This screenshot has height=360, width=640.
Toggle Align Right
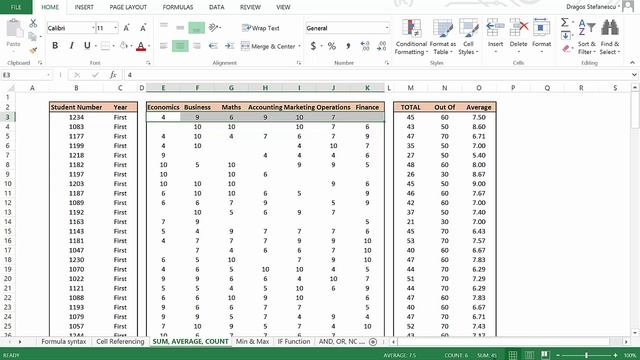tap(196, 46)
